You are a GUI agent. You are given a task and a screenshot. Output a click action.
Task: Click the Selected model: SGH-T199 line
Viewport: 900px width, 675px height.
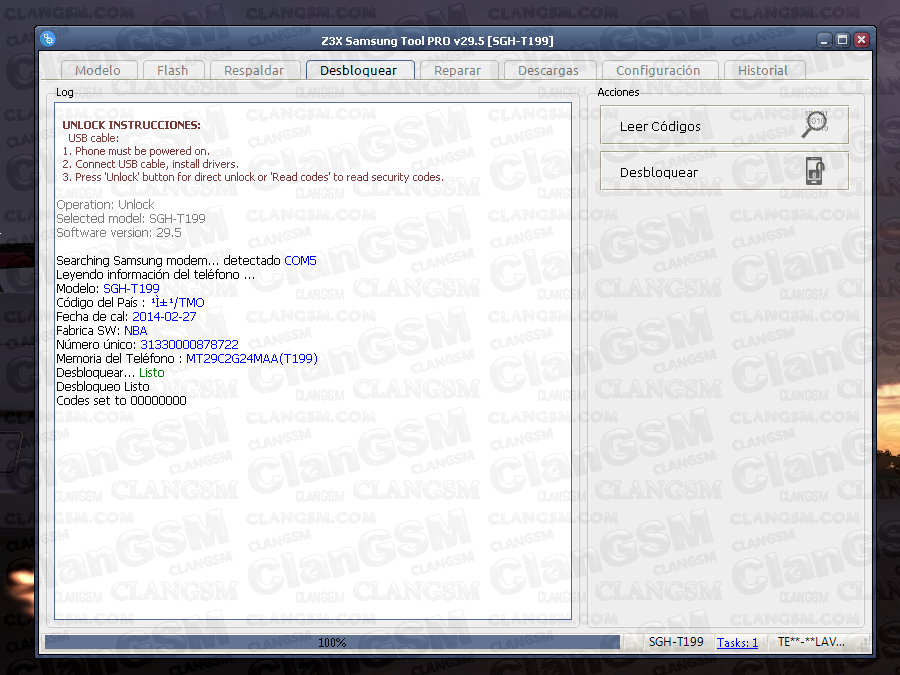click(x=131, y=219)
